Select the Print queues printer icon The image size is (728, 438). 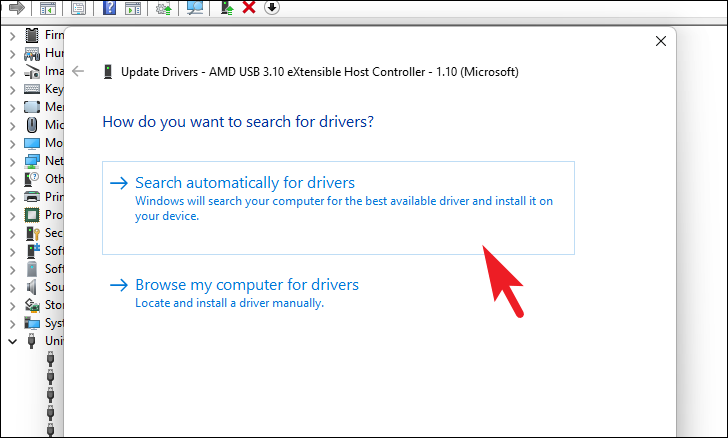(x=32, y=197)
